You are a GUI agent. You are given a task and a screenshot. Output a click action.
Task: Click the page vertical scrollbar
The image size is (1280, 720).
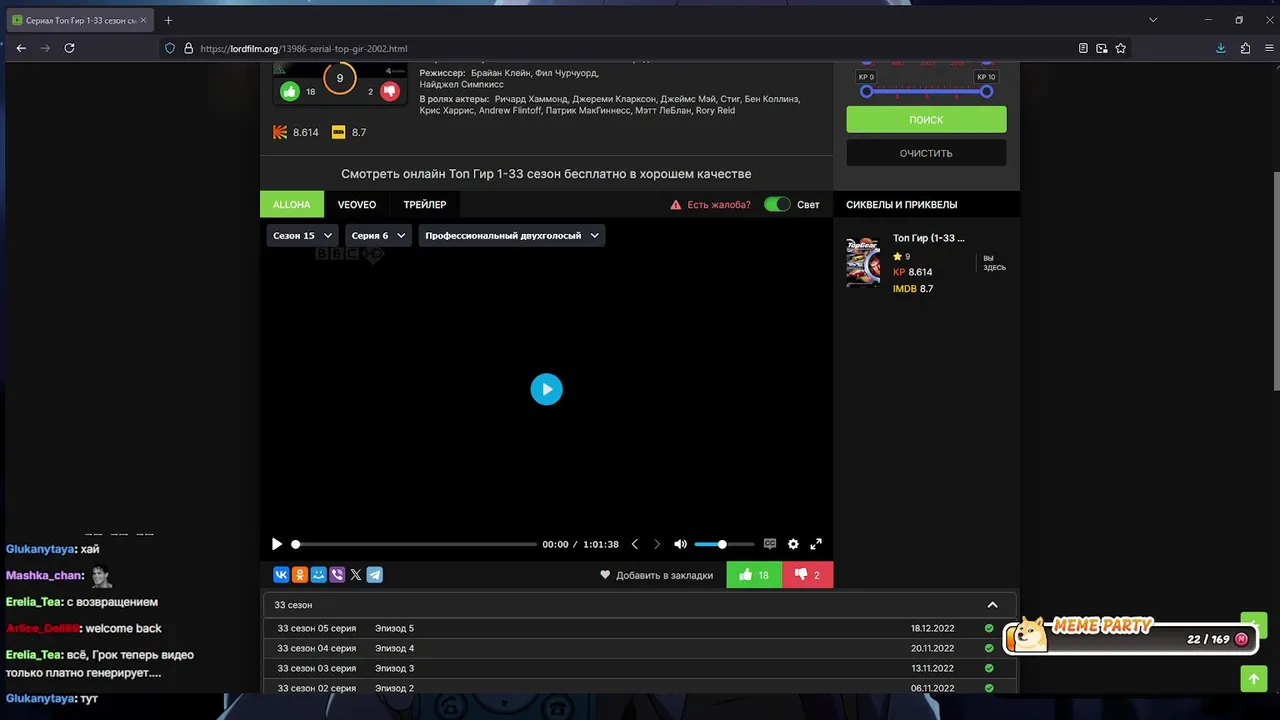[x=1275, y=280]
